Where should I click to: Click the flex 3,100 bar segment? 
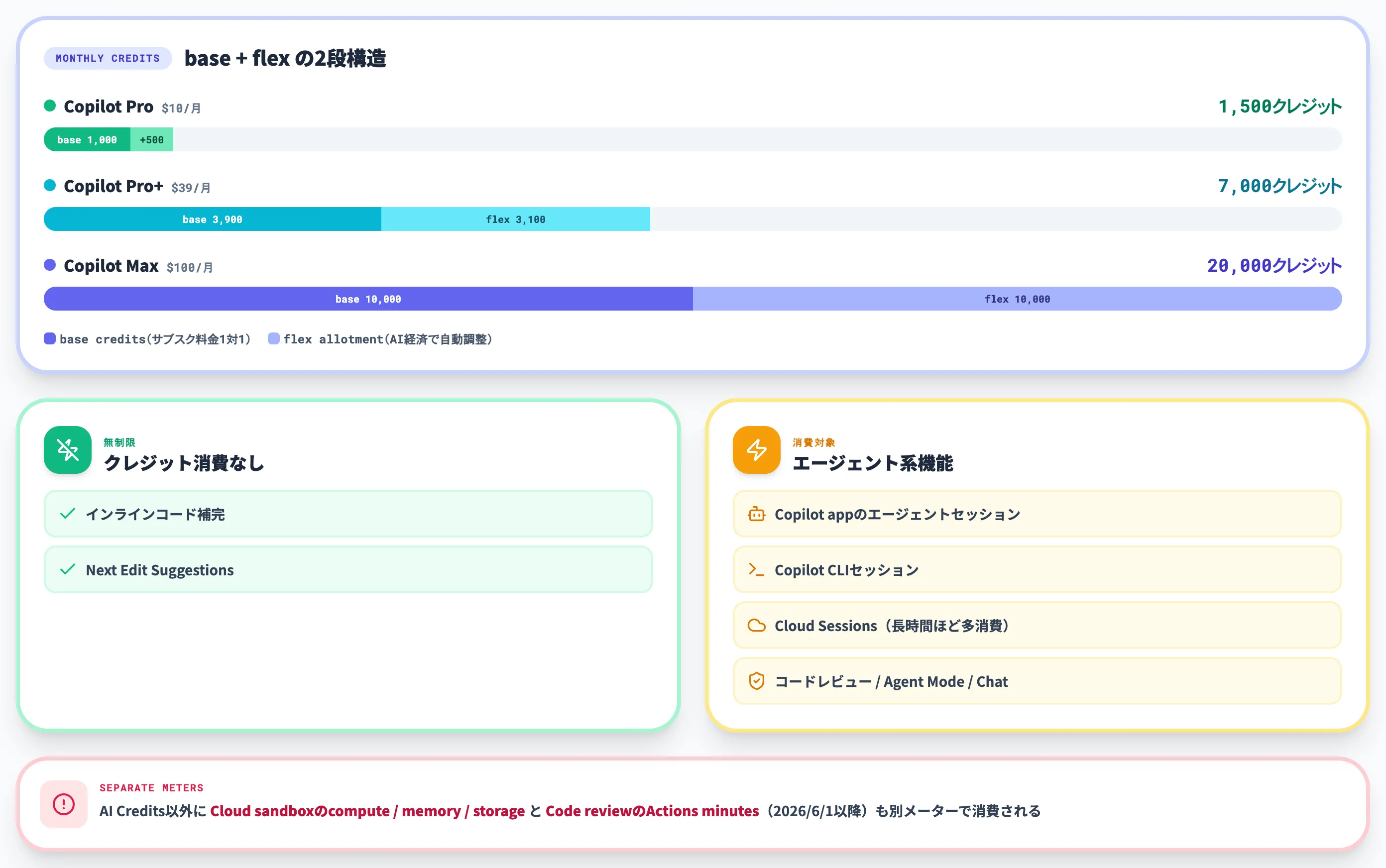click(516, 219)
